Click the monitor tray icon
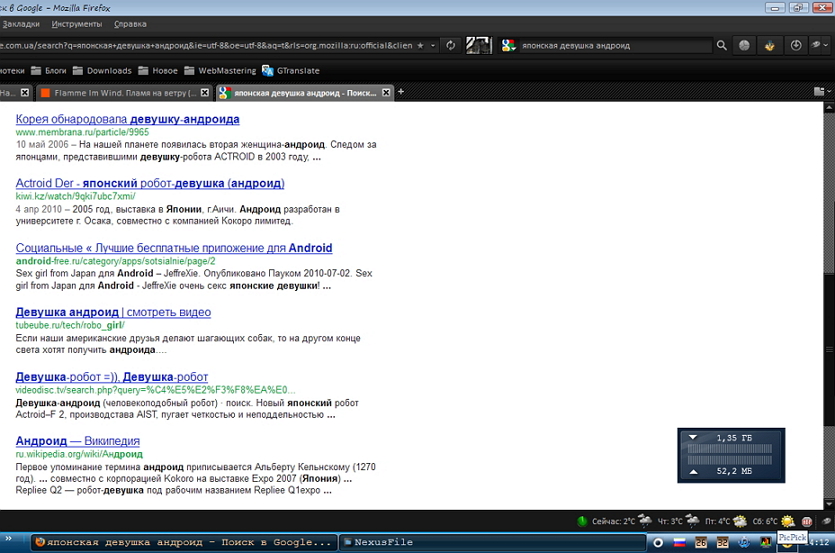Viewport: 835px width, 553px height. coord(765,543)
